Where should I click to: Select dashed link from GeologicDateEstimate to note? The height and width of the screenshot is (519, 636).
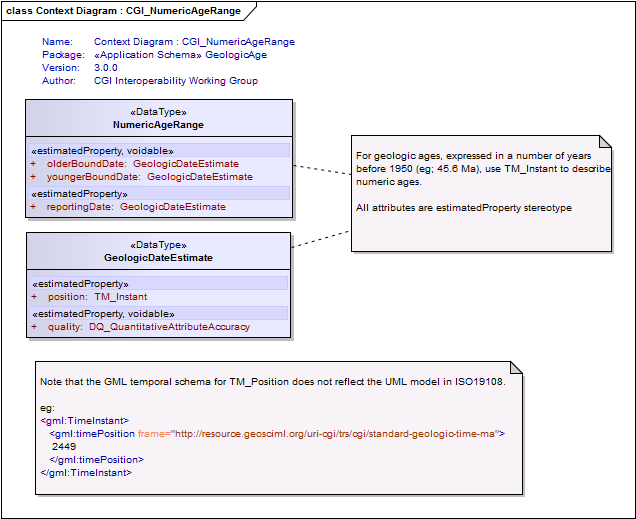tap(321, 239)
